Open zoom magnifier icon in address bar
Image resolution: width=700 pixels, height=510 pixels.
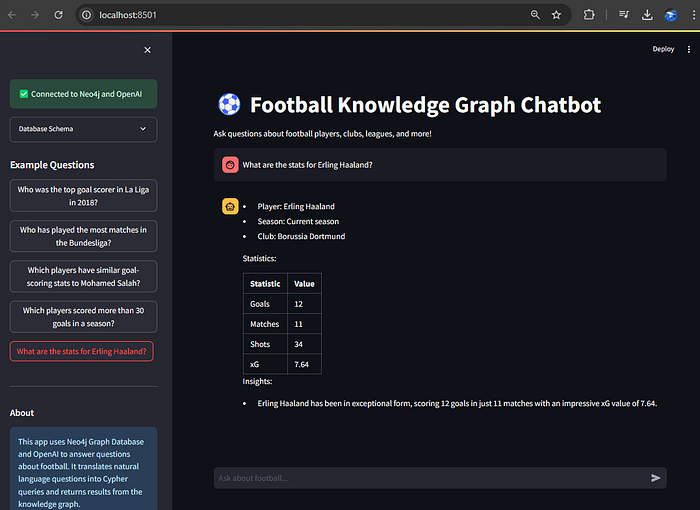[535, 15]
